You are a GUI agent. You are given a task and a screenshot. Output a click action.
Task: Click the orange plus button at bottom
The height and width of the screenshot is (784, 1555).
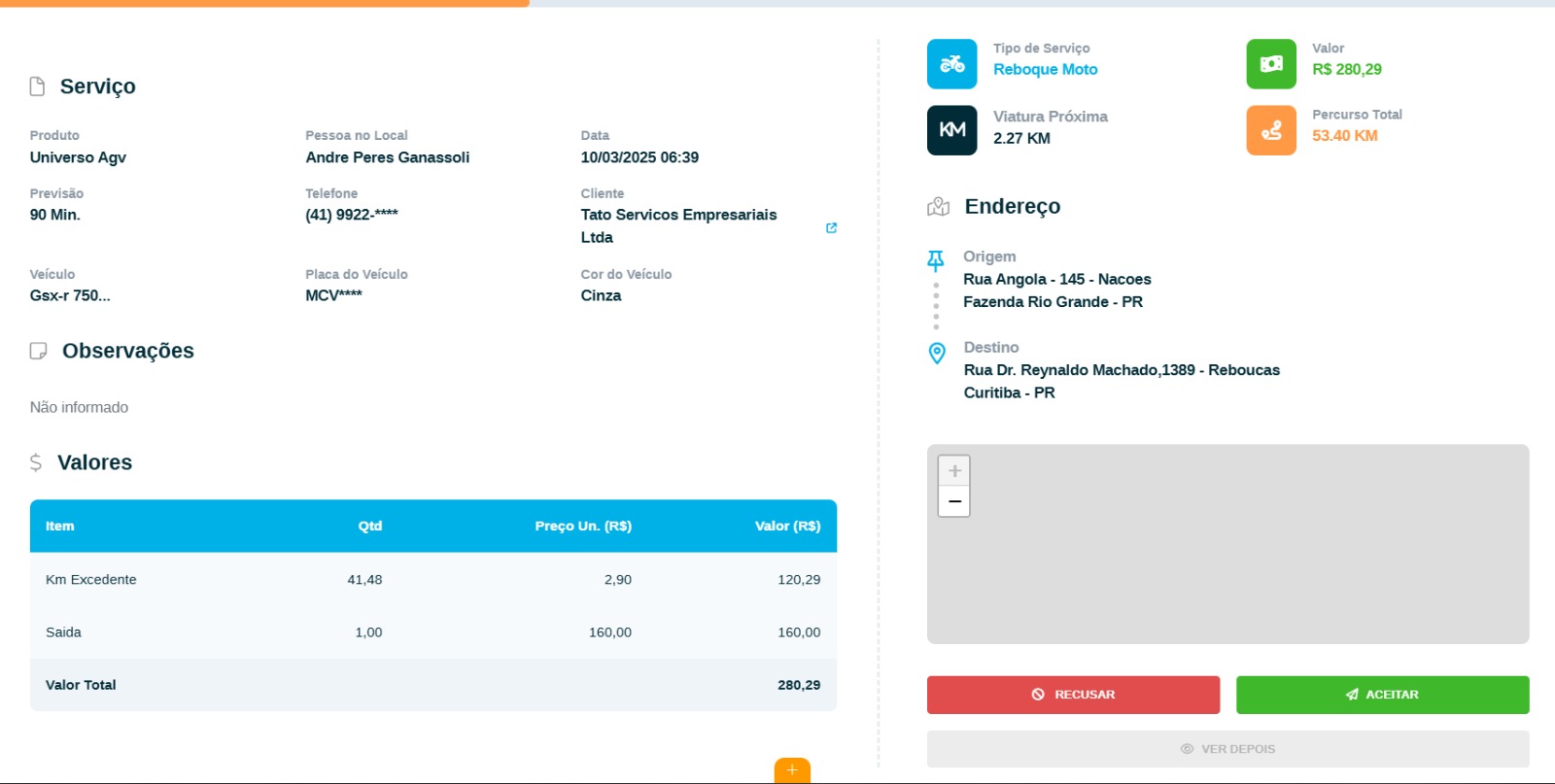pos(792,770)
